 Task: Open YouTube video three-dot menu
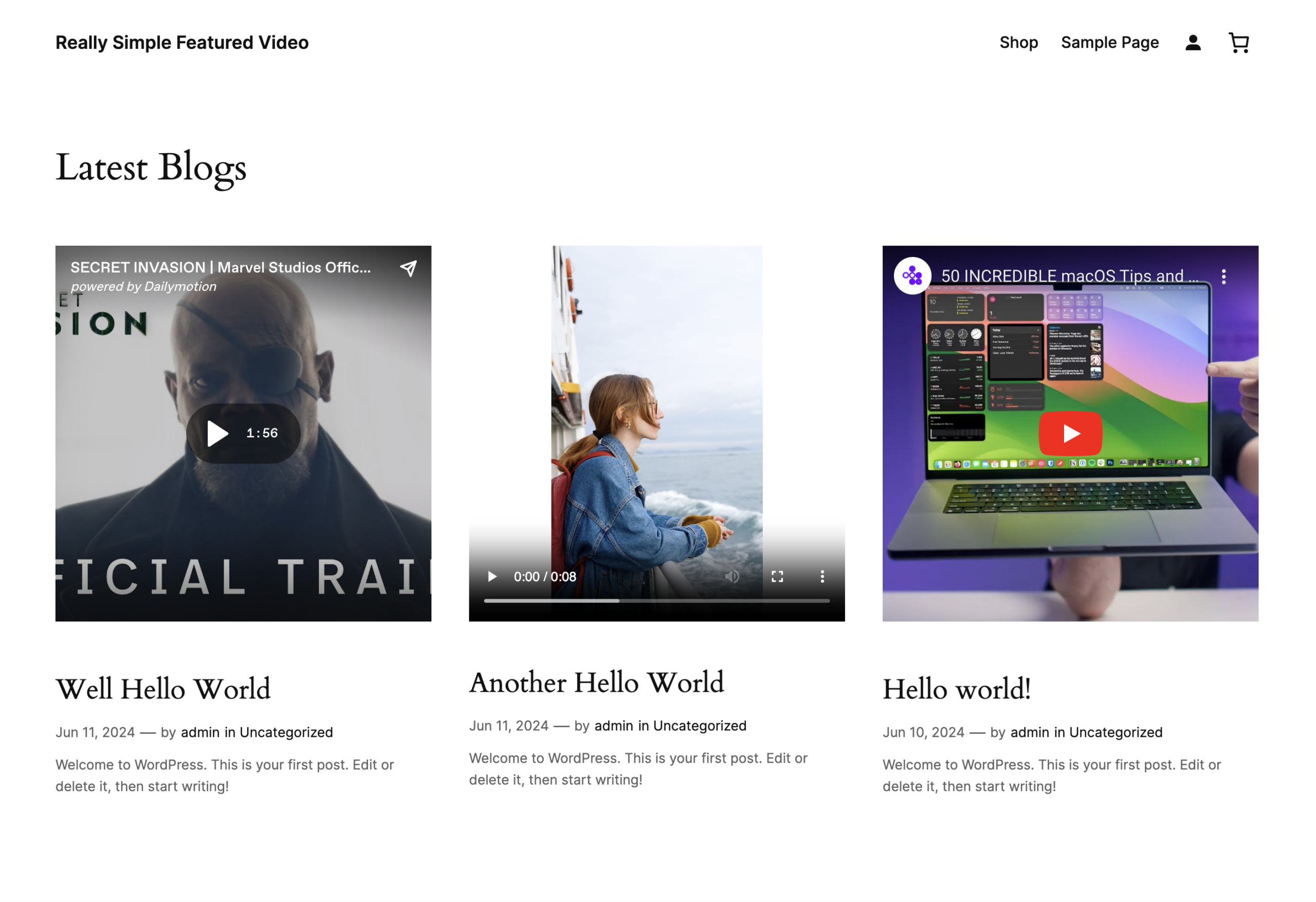click(x=1223, y=277)
